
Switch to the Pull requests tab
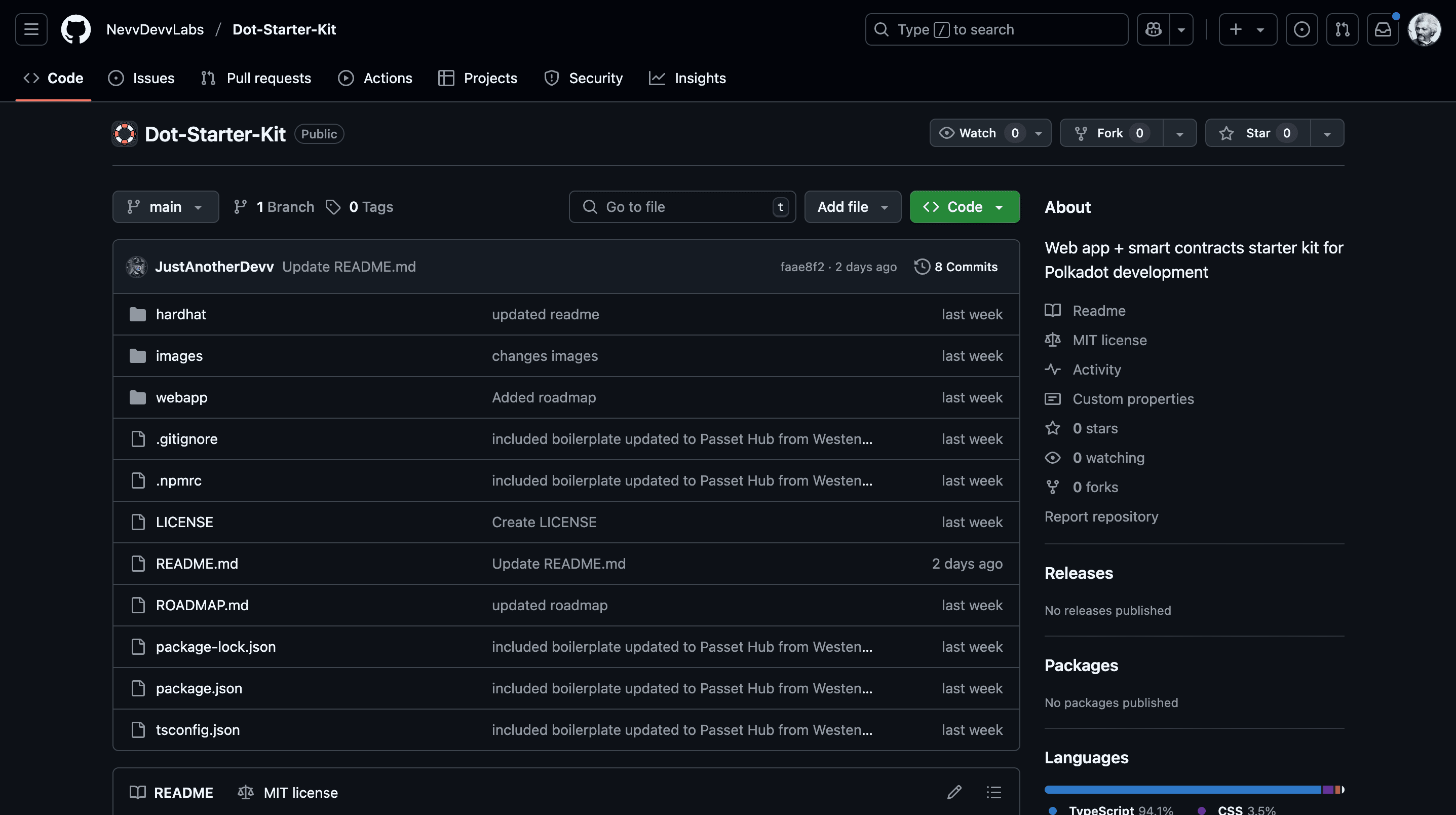256,78
